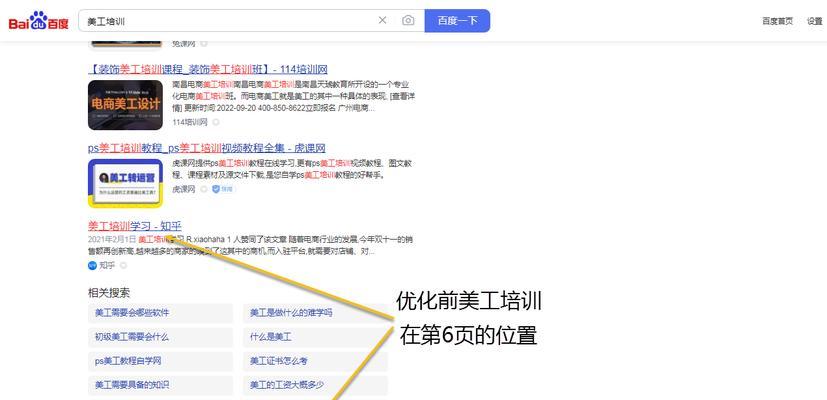Click the Baidu logo
The height and width of the screenshot is (400, 827).
pos(39,20)
